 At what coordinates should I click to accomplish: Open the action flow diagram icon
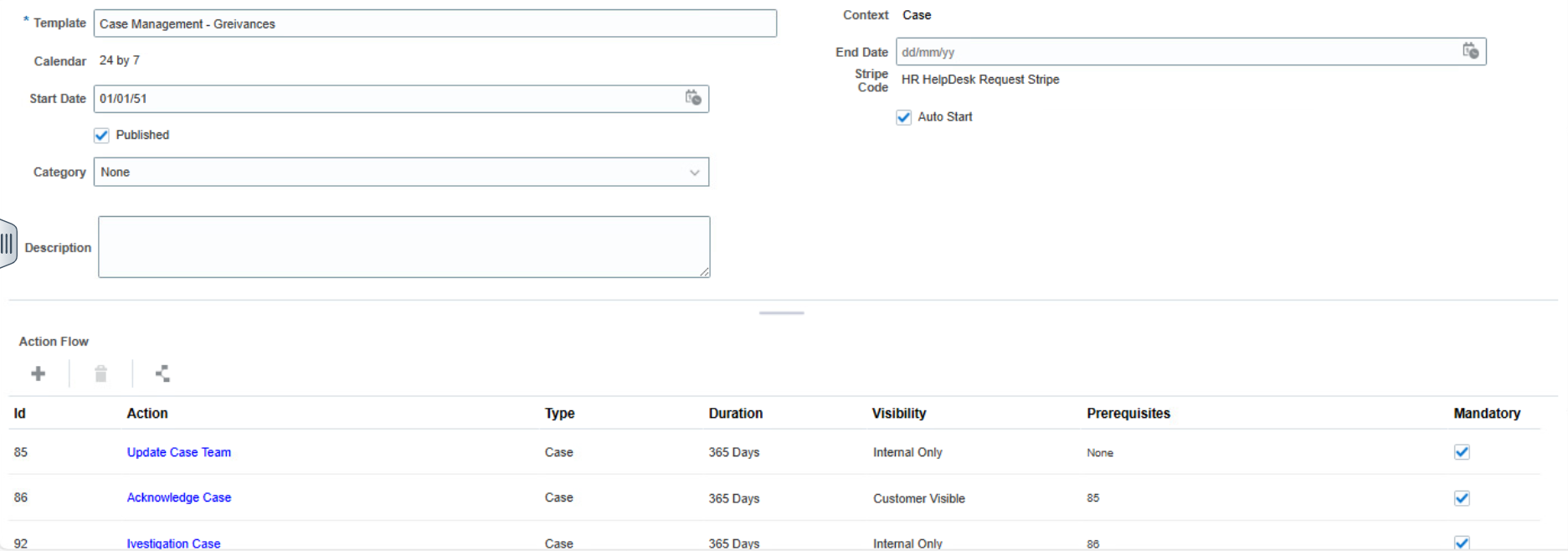coord(162,373)
